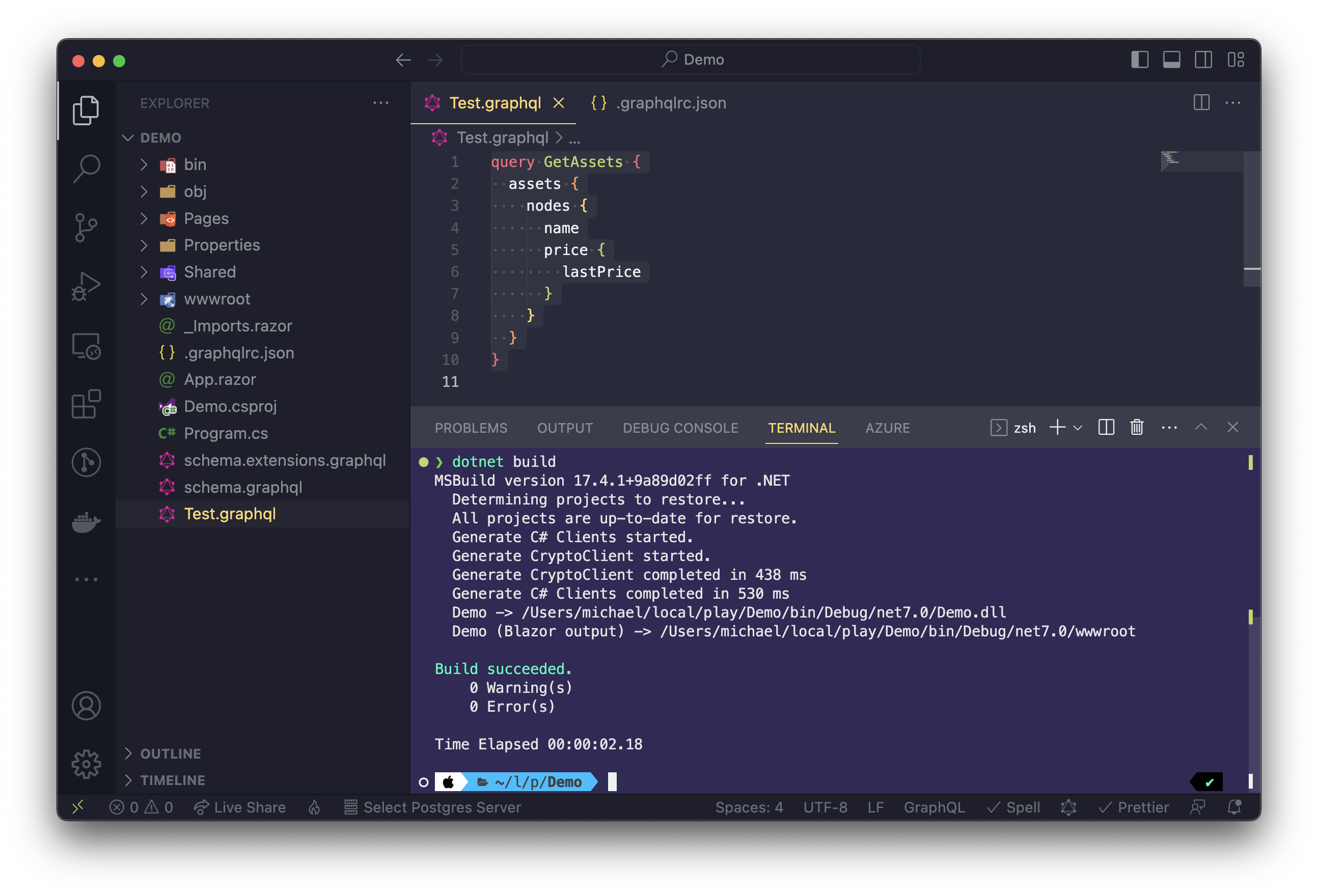Open the Docker sidebar view
The height and width of the screenshot is (896, 1318).
coord(86,521)
